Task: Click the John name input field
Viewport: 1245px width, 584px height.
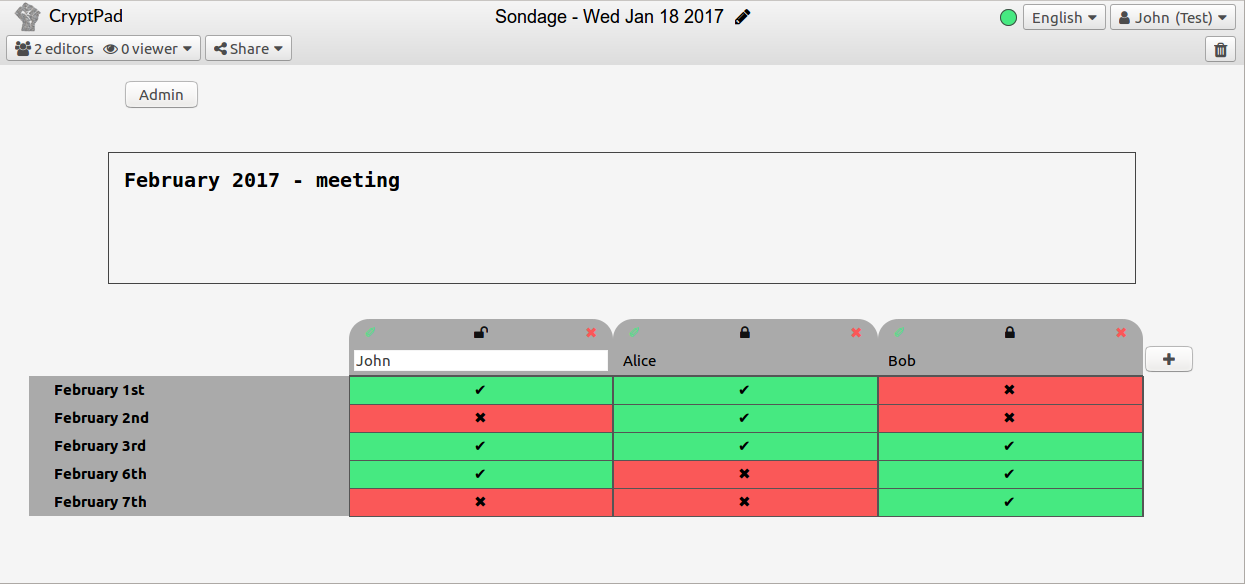Action: click(x=481, y=361)
